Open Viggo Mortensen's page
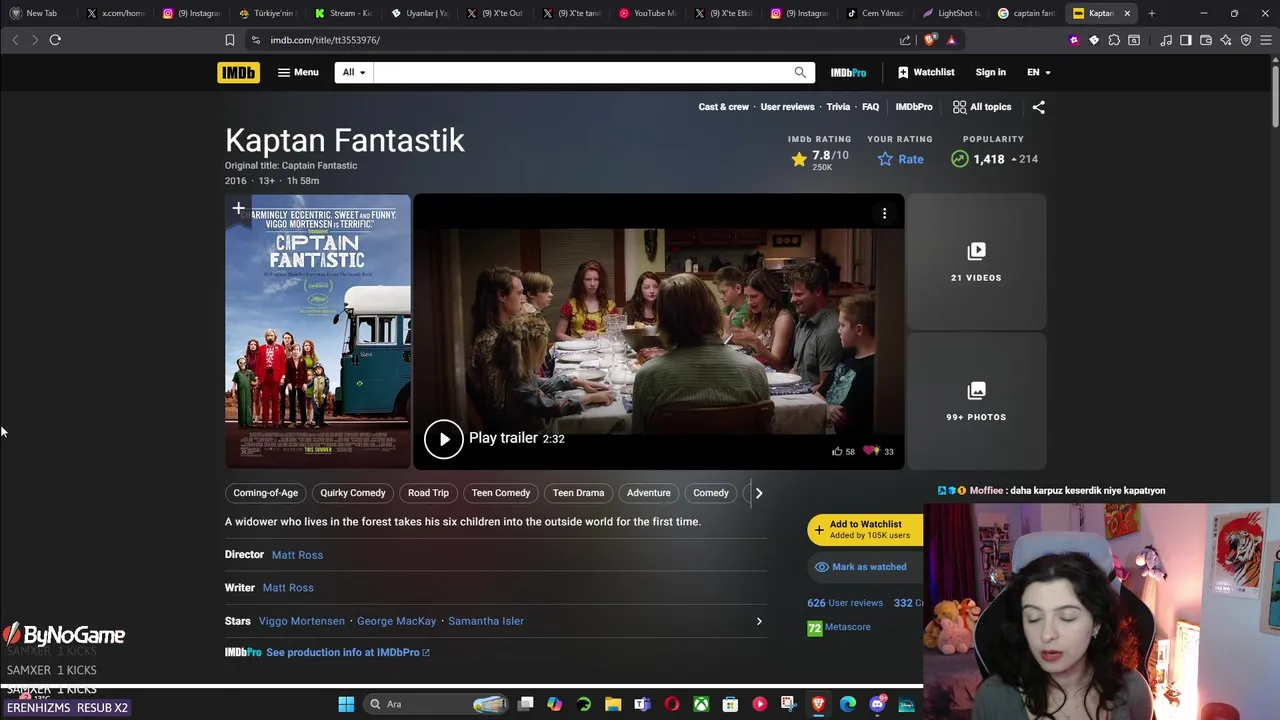 pos(301,621)
